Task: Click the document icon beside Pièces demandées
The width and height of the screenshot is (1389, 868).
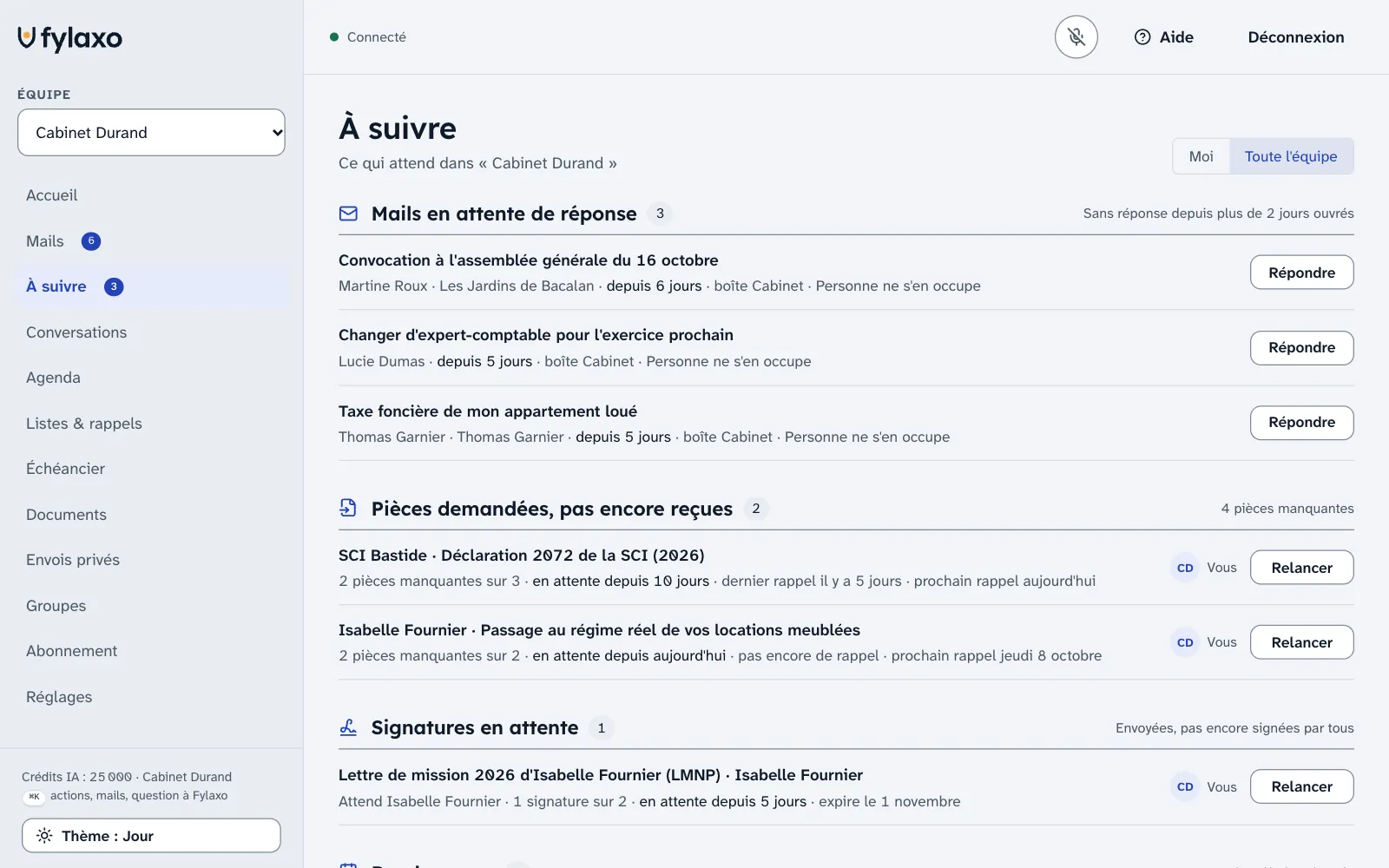Action: [348, 508]
